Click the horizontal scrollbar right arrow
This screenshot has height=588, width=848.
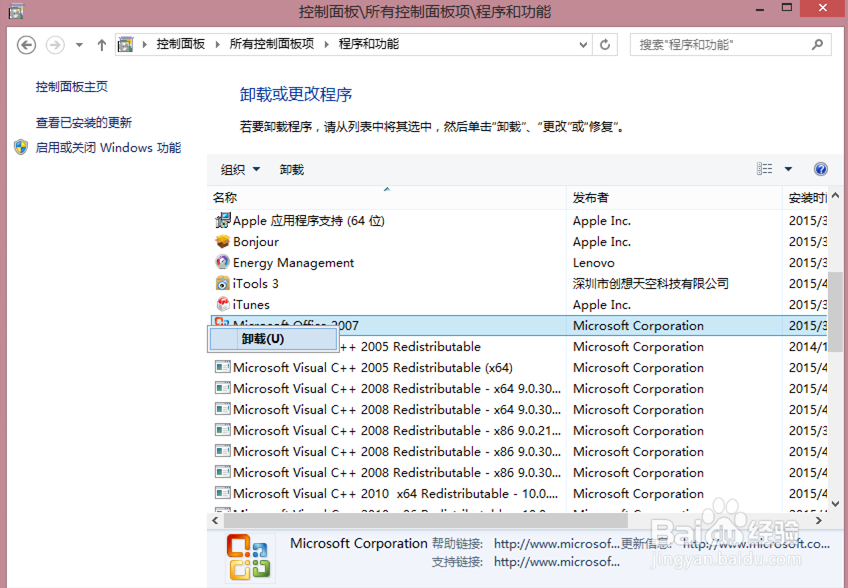tap(819, 520)
